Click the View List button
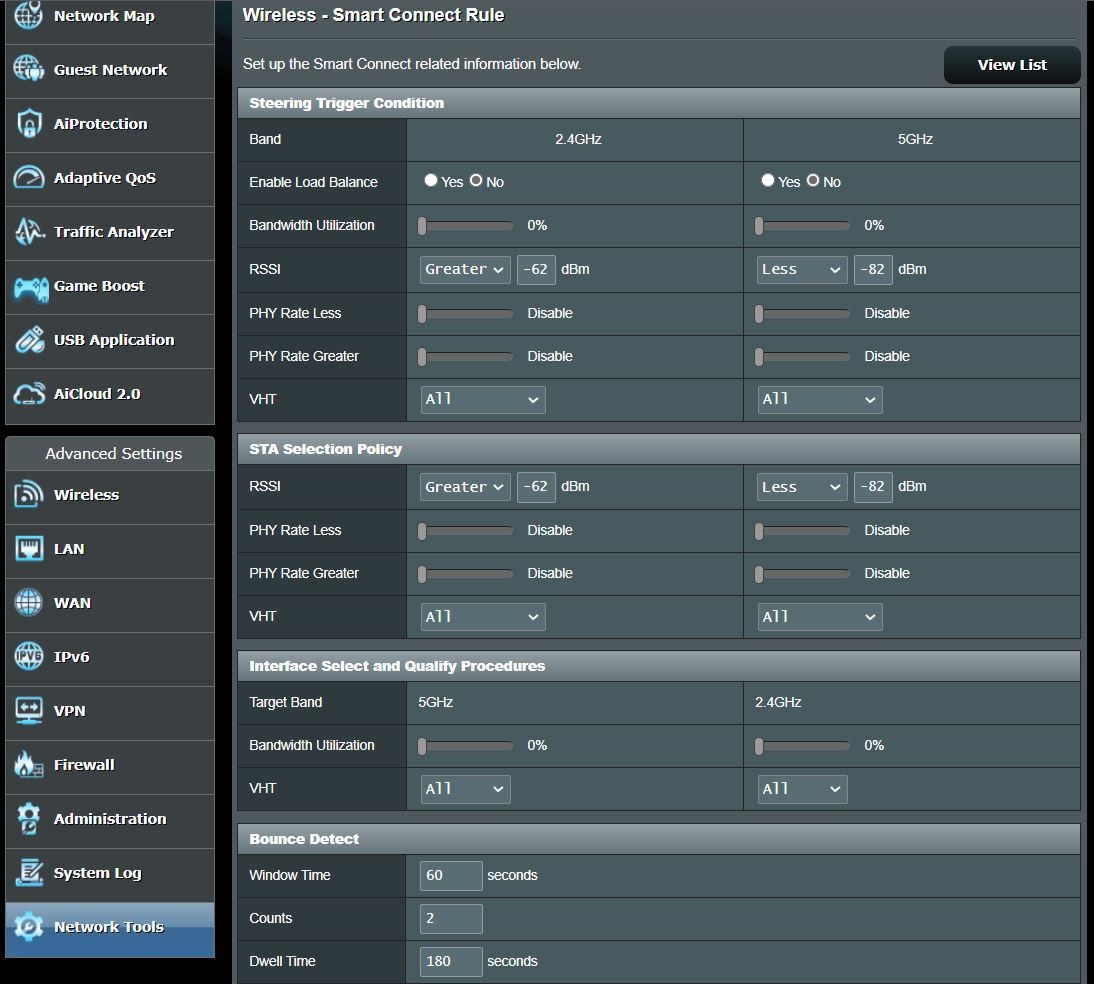Image resolution: width=1094 pixels, height=984 pixels. pos(1011,65)
